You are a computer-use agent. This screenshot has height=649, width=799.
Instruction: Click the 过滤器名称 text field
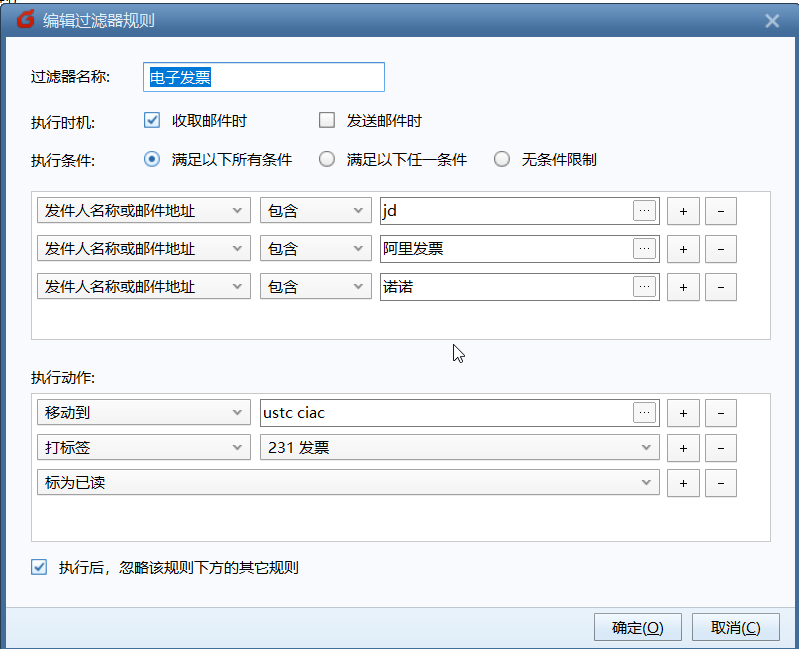click(264, 77)
